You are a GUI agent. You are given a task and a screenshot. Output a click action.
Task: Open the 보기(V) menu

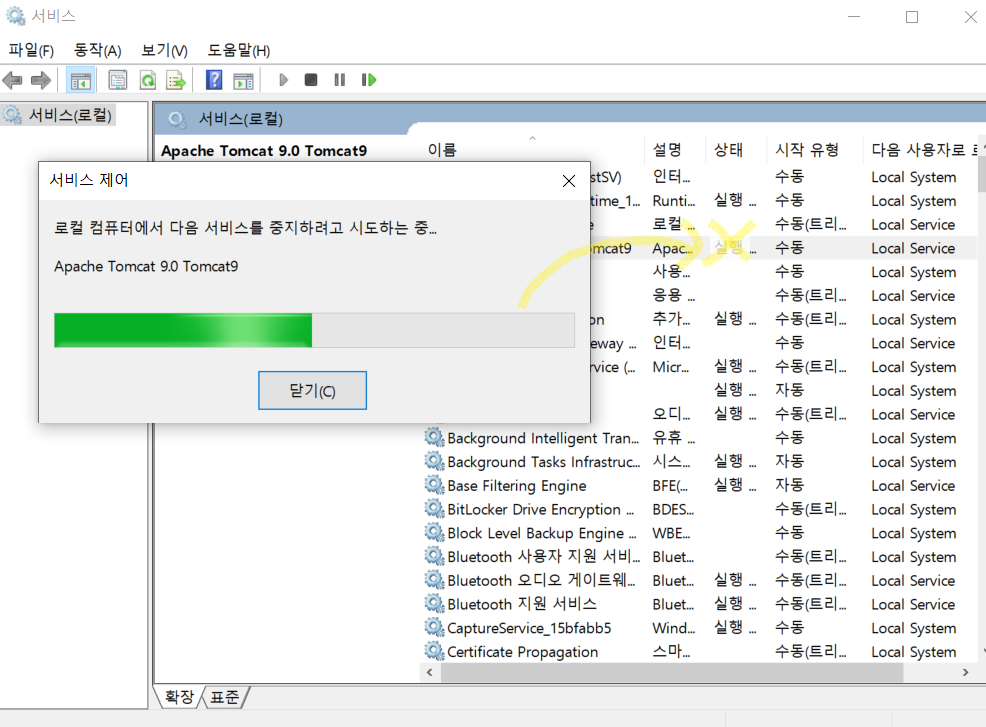pos(164,50)
